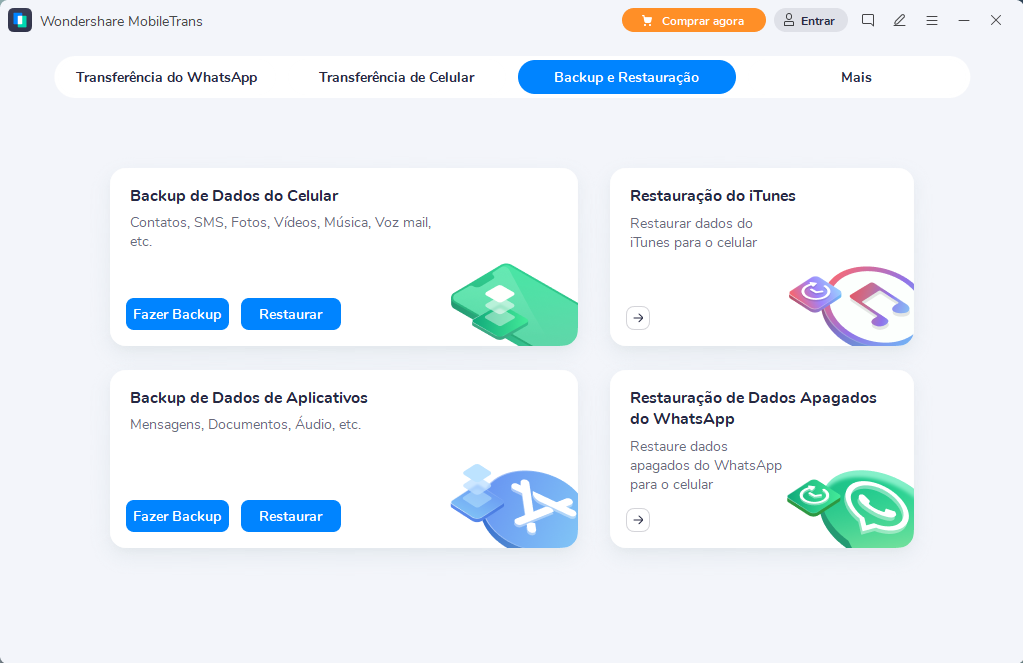Select the Backup e Restauração tab
Viewport: 1023px width, 663px height.
point(626,77)
